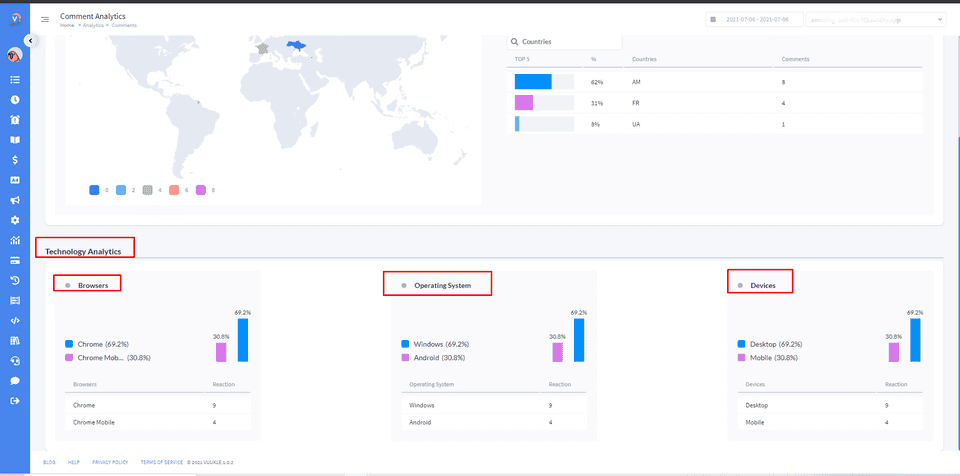
Task: Click the code brackets sidebar icon
Action: 15,321
